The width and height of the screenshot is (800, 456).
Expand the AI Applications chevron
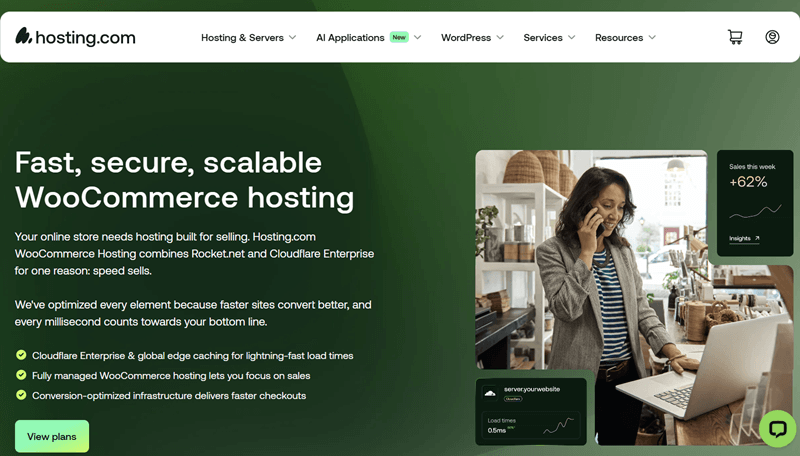click(417, 37)
